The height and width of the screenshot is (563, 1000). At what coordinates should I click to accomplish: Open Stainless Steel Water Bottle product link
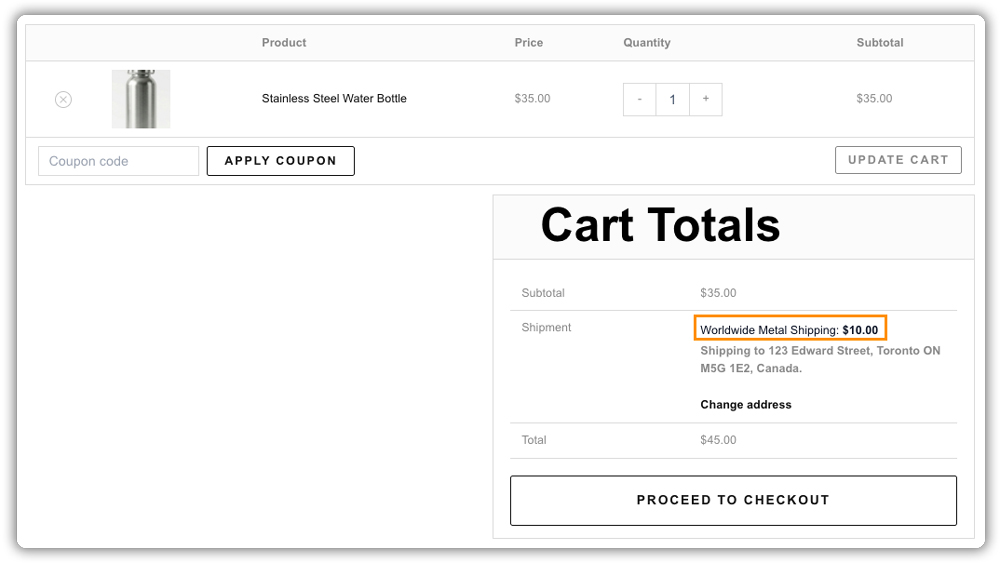tap(334, 98)
